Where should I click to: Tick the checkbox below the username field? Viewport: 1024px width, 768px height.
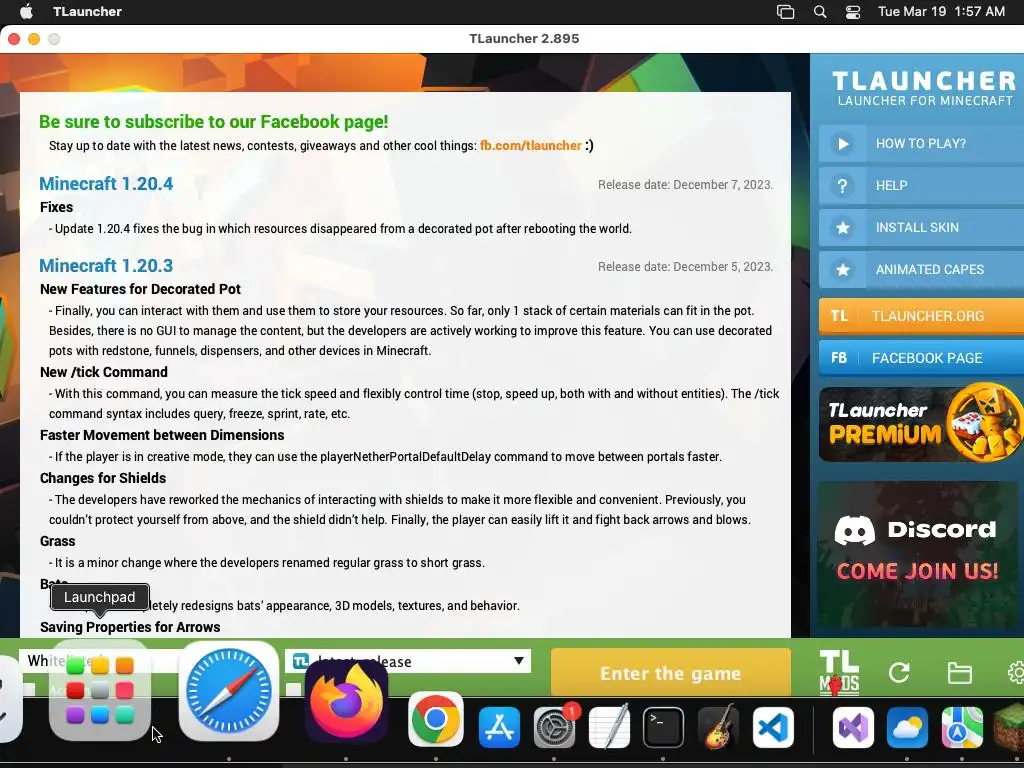coord(29,689)
